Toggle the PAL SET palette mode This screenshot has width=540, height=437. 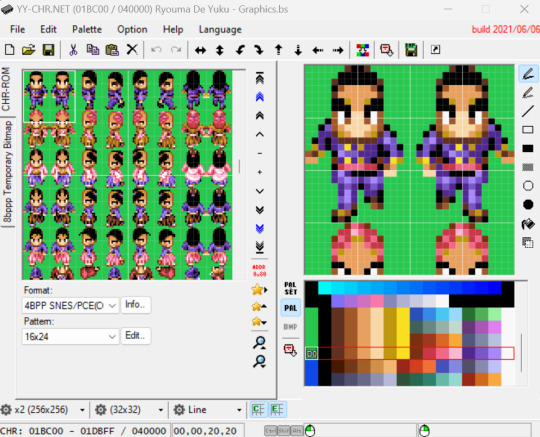(x=291, y=289)
